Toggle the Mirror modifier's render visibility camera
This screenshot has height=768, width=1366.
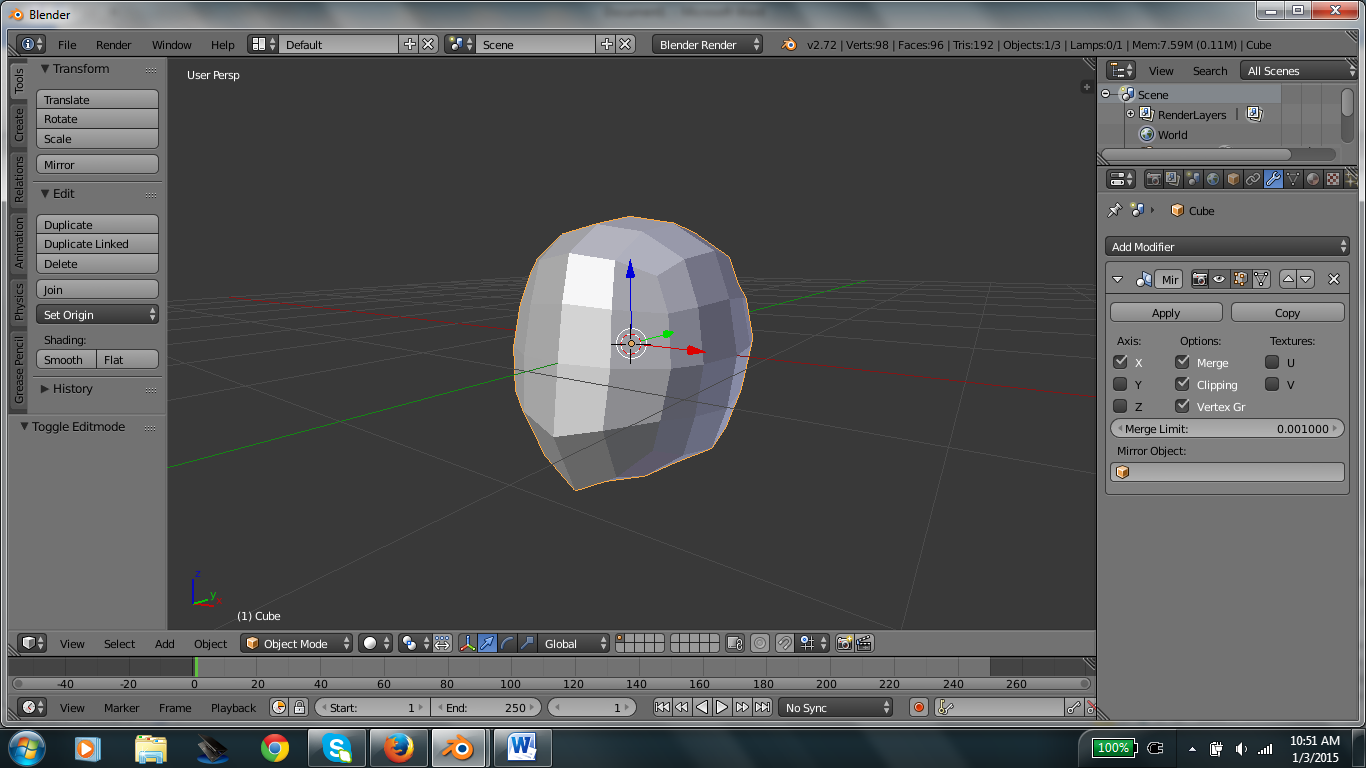[1200, 279]
